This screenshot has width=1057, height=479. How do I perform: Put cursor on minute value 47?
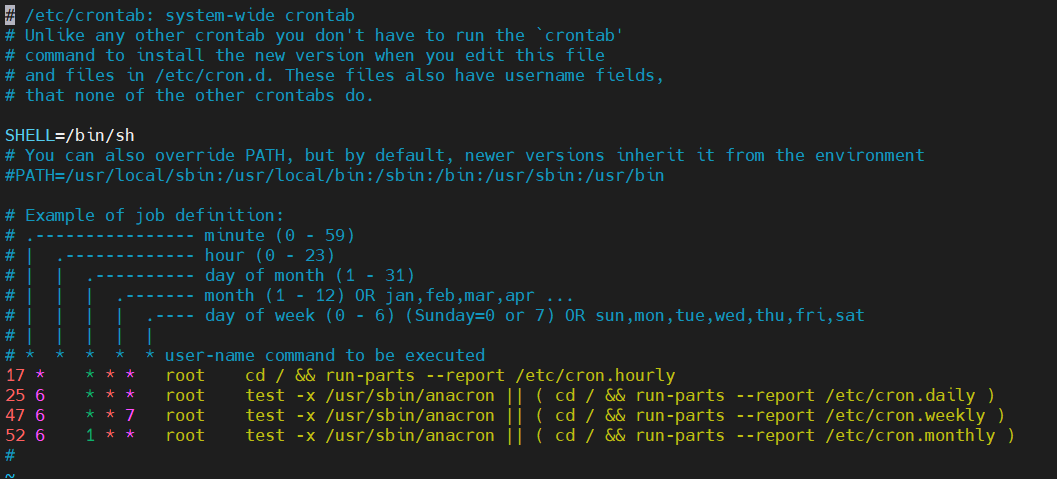(15, 416)
